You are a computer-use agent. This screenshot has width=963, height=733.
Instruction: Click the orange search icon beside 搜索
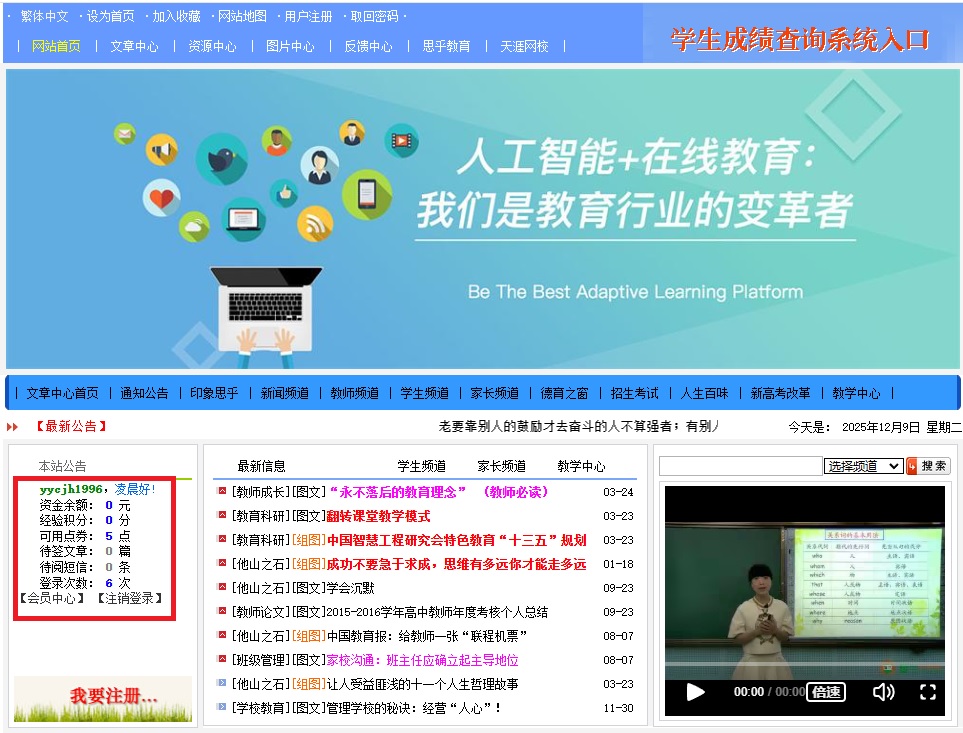[912, 466]
